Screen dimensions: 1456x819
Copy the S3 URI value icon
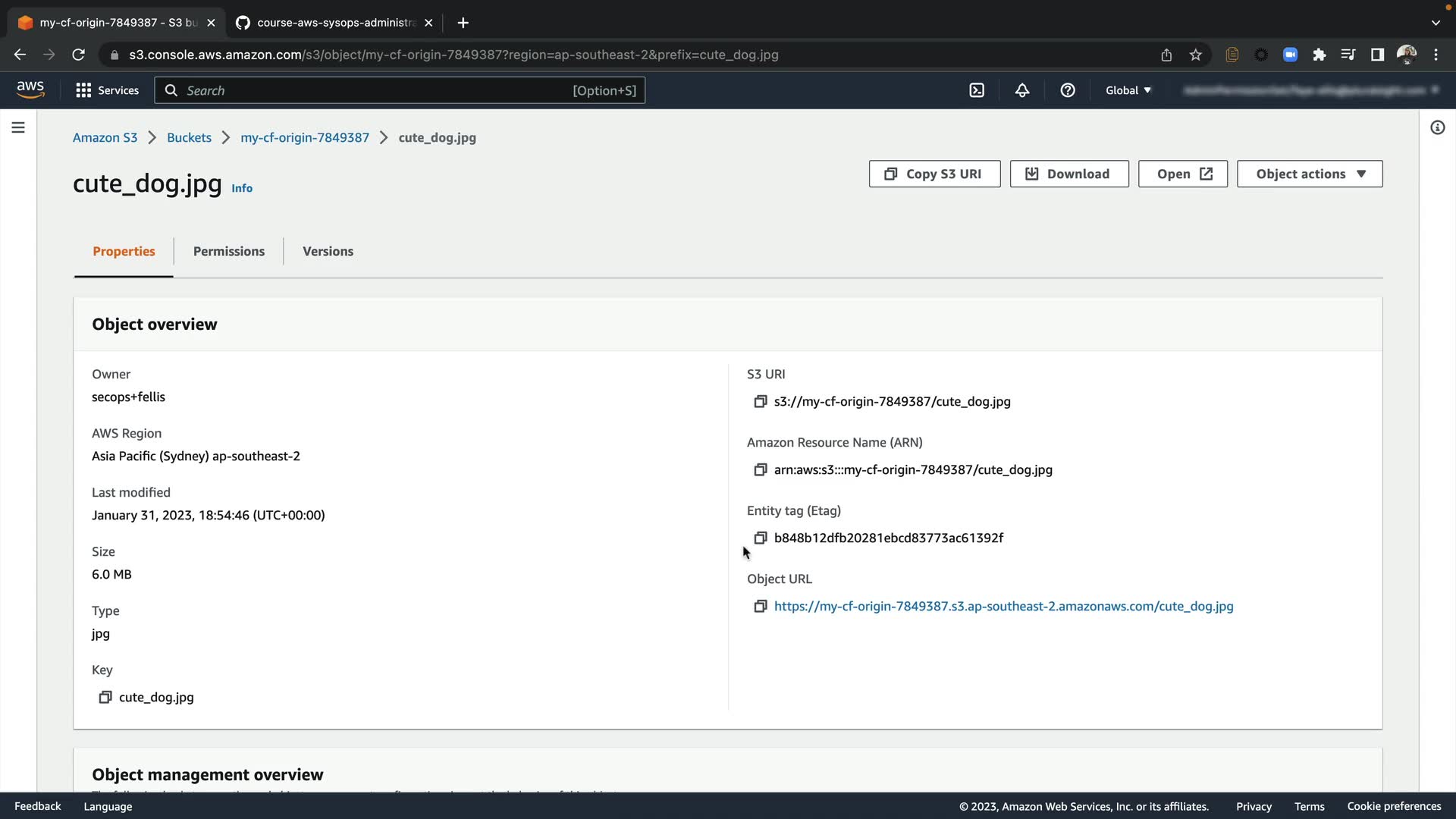point(760,402)
